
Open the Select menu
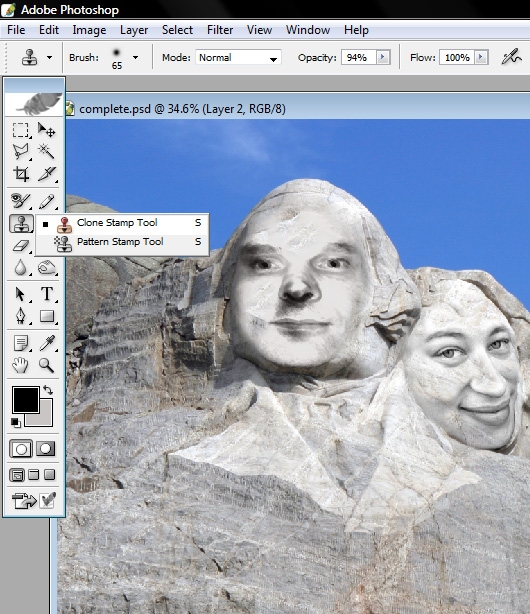click(177, 30)
